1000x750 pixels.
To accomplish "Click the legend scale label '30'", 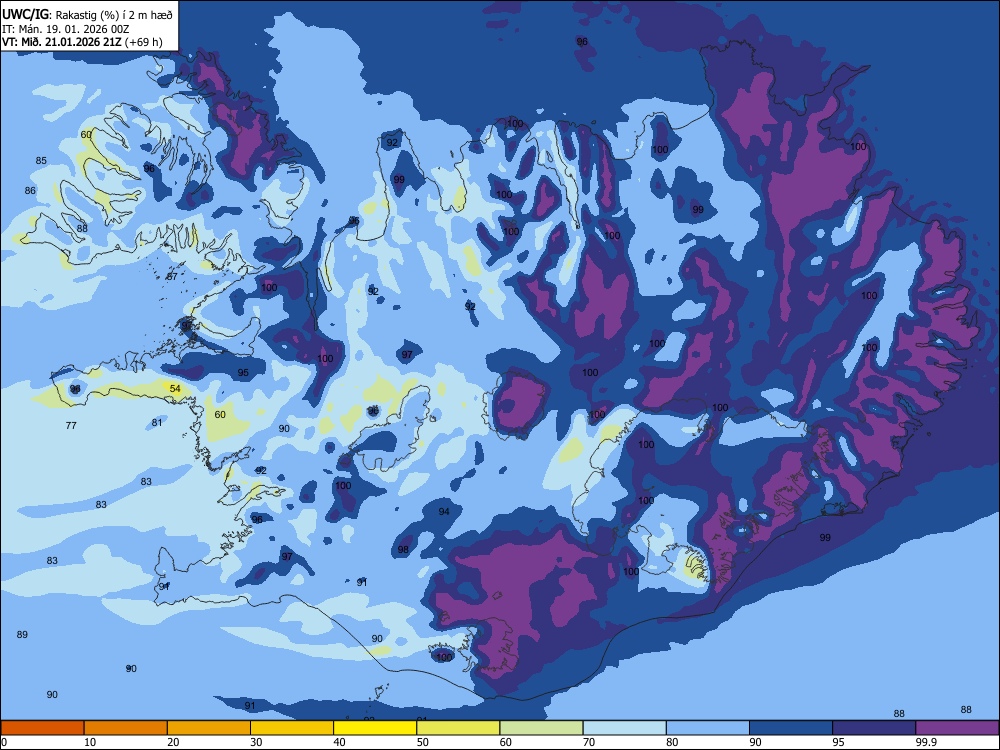I will click(256, 742).
